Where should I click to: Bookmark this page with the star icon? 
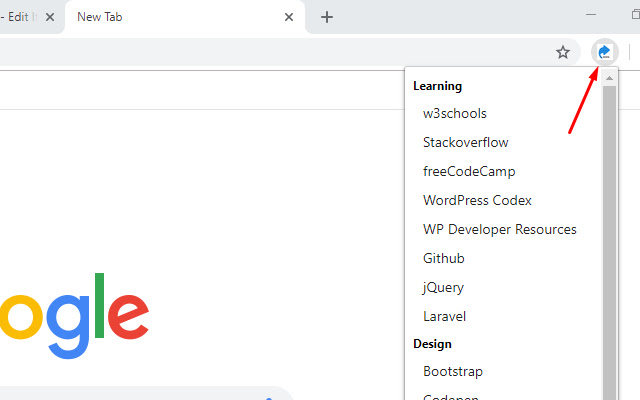coord(563,52)
